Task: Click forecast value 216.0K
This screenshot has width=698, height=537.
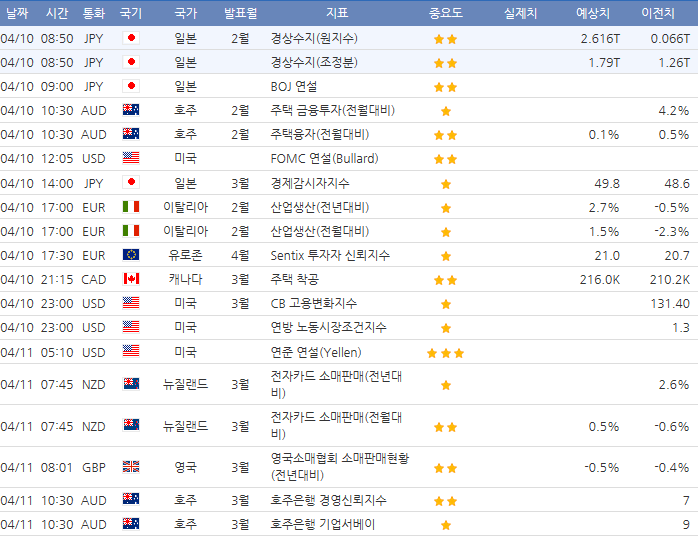Action: pos(599,280)
